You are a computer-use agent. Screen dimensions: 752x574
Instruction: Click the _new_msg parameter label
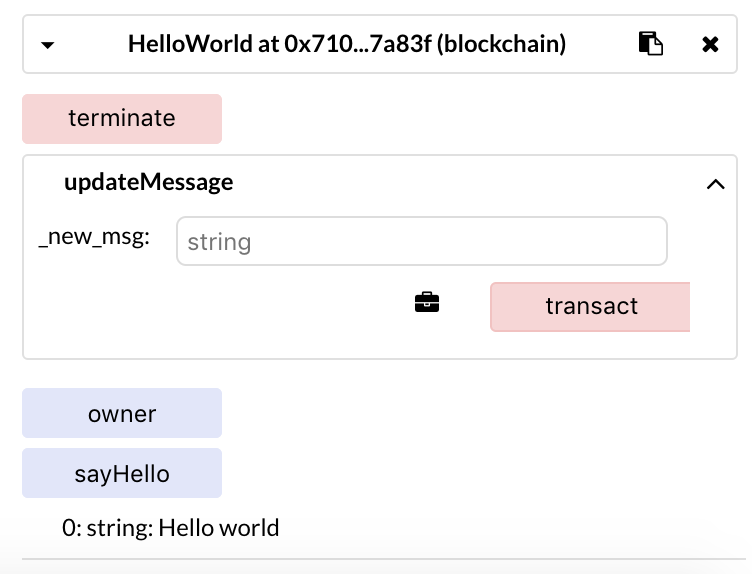click(94, 236)
